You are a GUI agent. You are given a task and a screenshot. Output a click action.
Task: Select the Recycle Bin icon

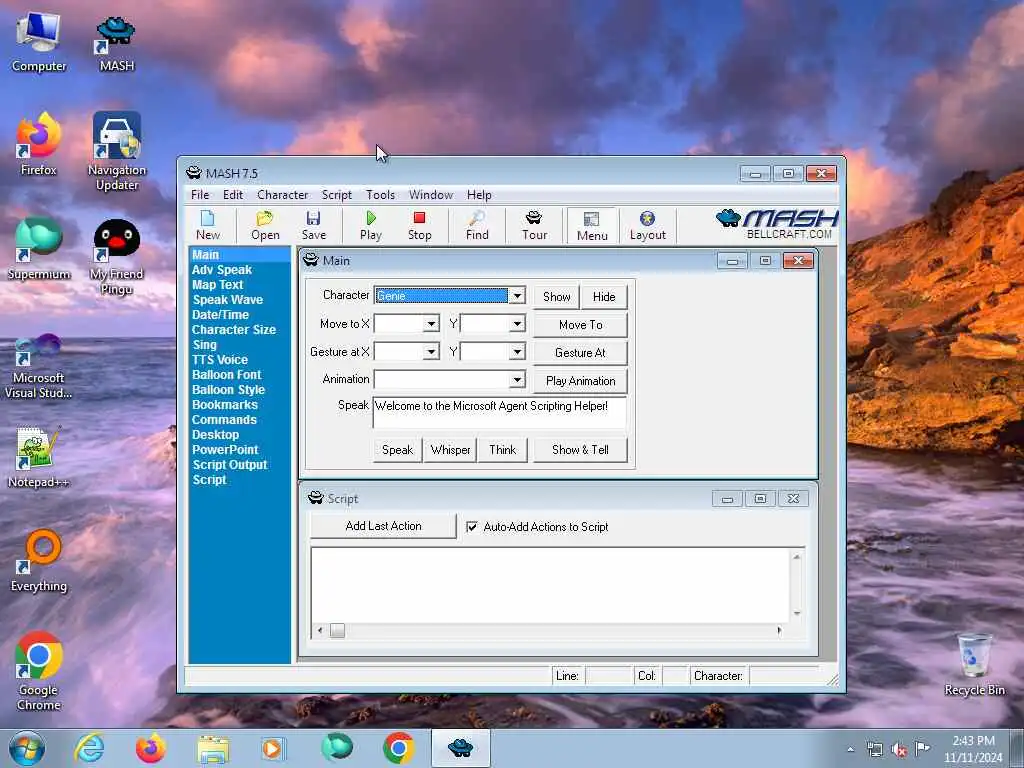coord(974,665)
